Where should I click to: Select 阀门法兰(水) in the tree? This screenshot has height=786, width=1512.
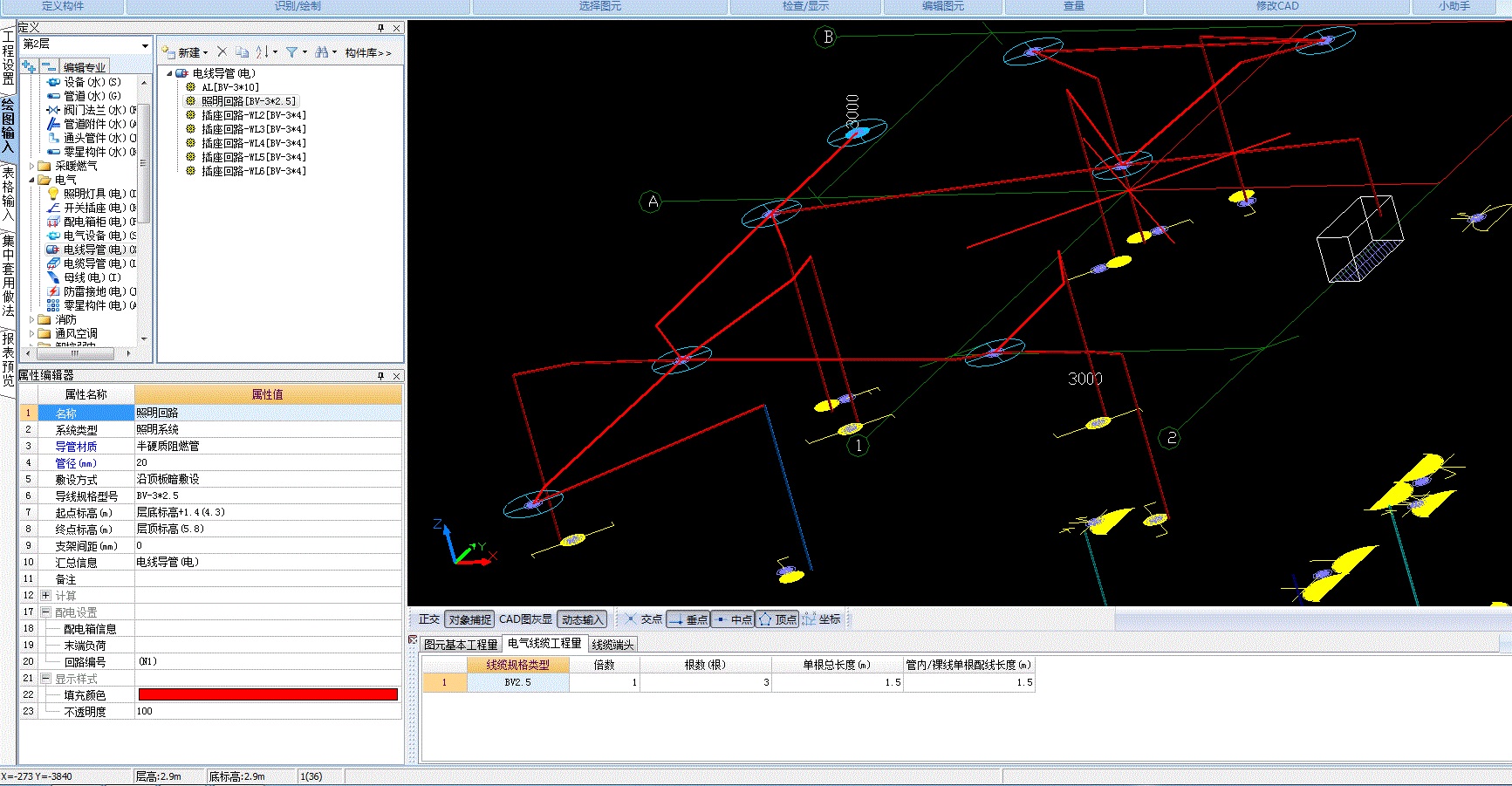coord(91,110)
